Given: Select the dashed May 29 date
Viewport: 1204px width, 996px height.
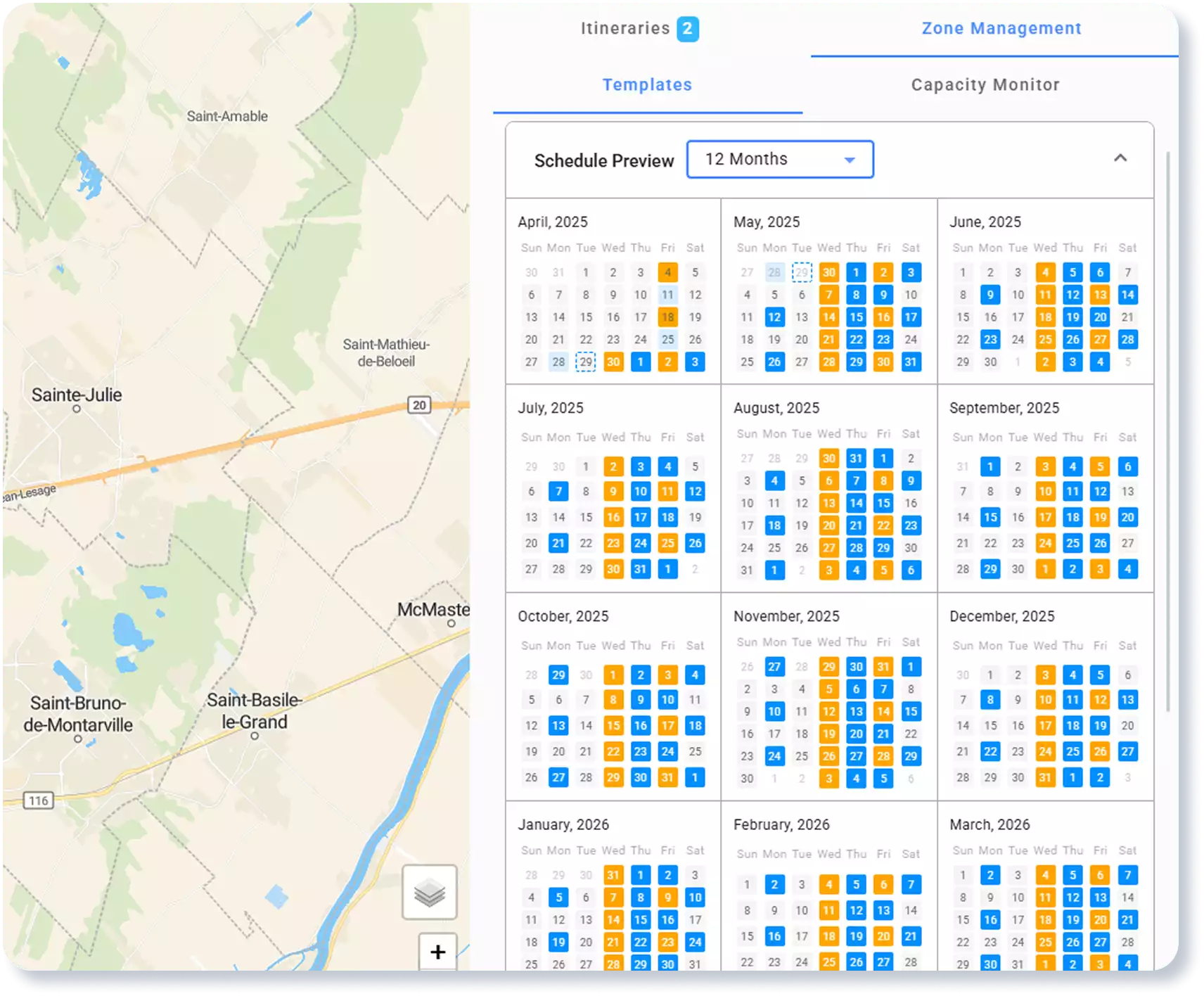Looking at the screenshot, I should (802, 272).
